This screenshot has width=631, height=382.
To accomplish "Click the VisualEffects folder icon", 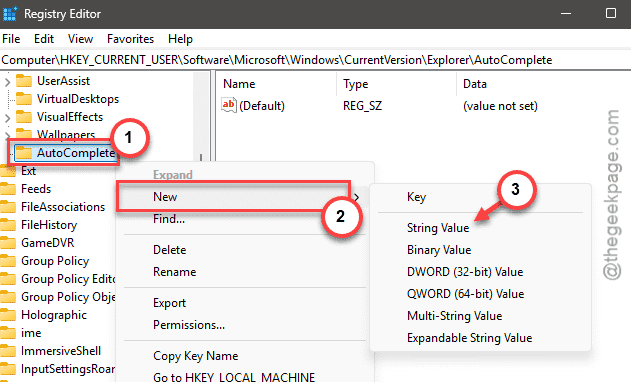I will coord(24,117).
